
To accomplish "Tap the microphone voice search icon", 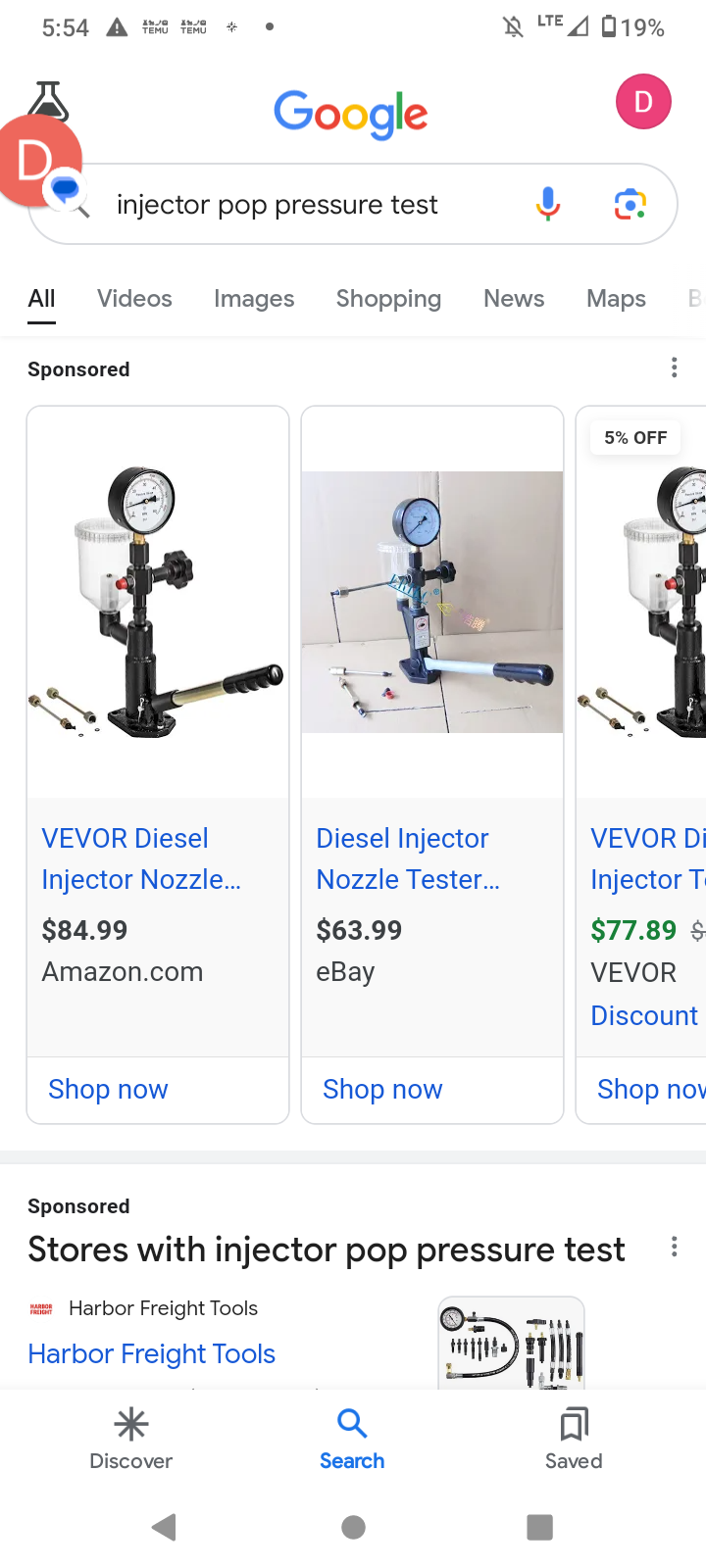I will click(x=548, y=204).
